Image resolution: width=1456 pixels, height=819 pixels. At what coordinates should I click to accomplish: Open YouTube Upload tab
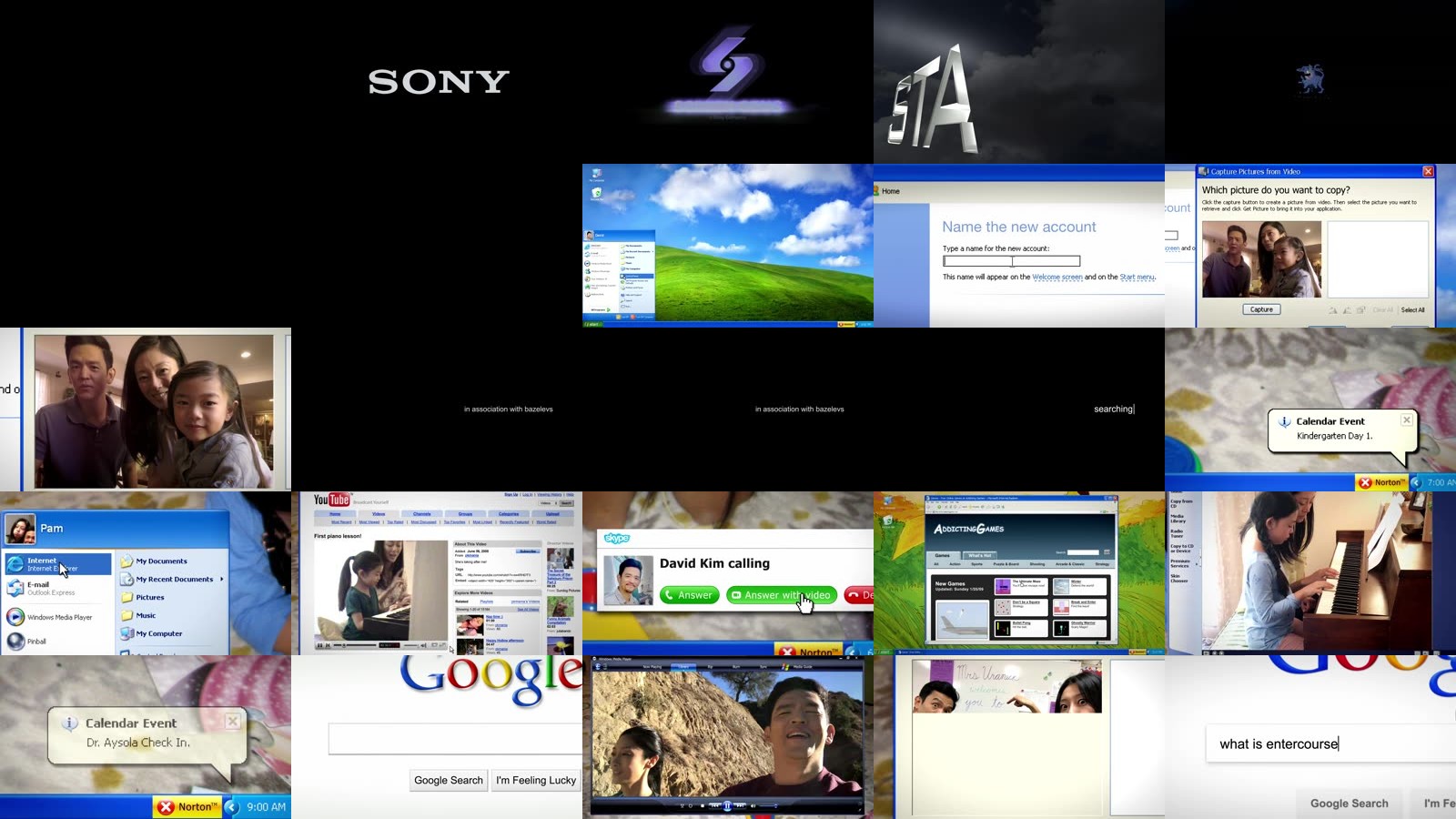coord(552,514)
